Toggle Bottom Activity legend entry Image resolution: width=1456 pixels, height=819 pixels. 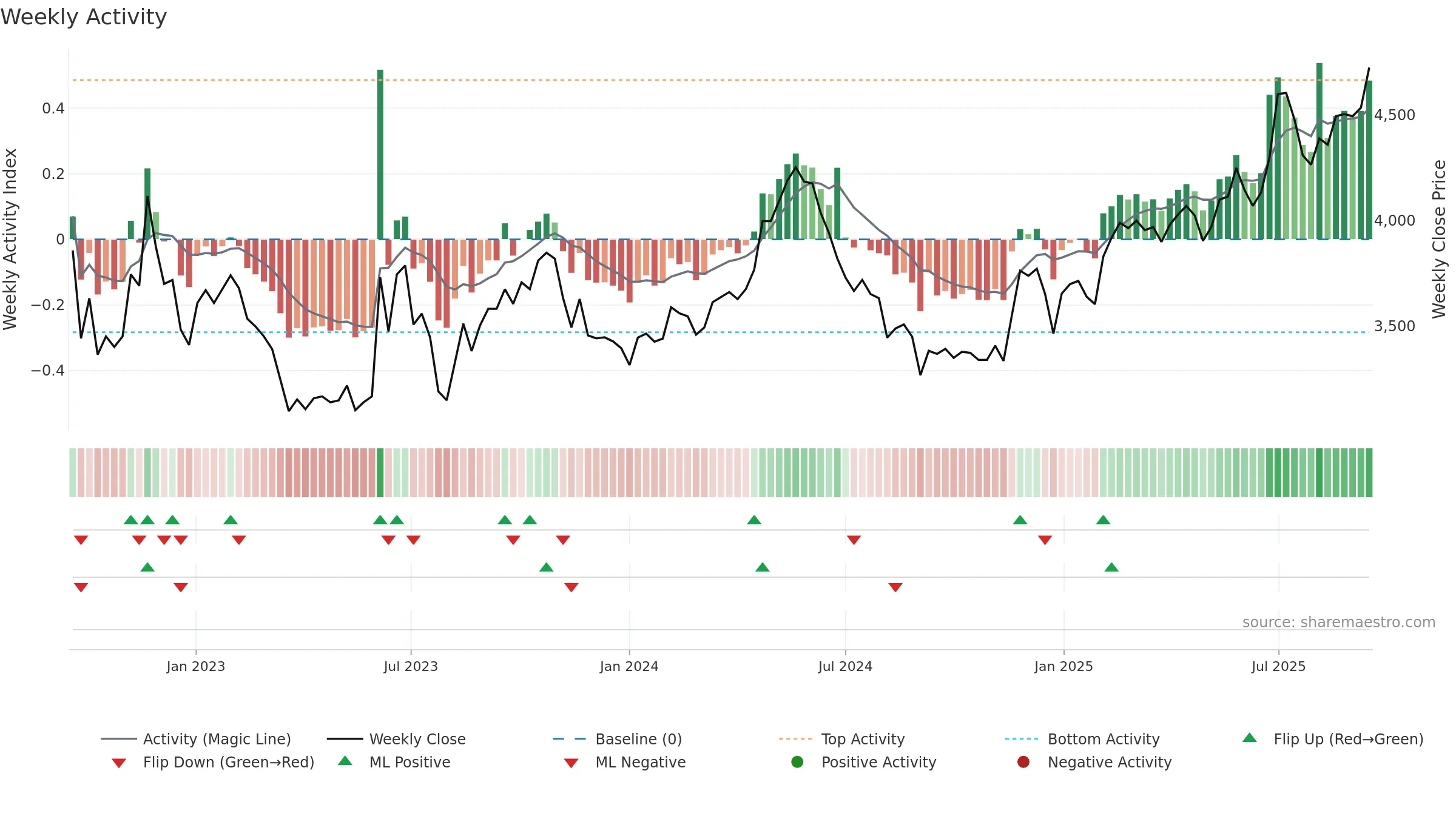tap(1082, 739)
